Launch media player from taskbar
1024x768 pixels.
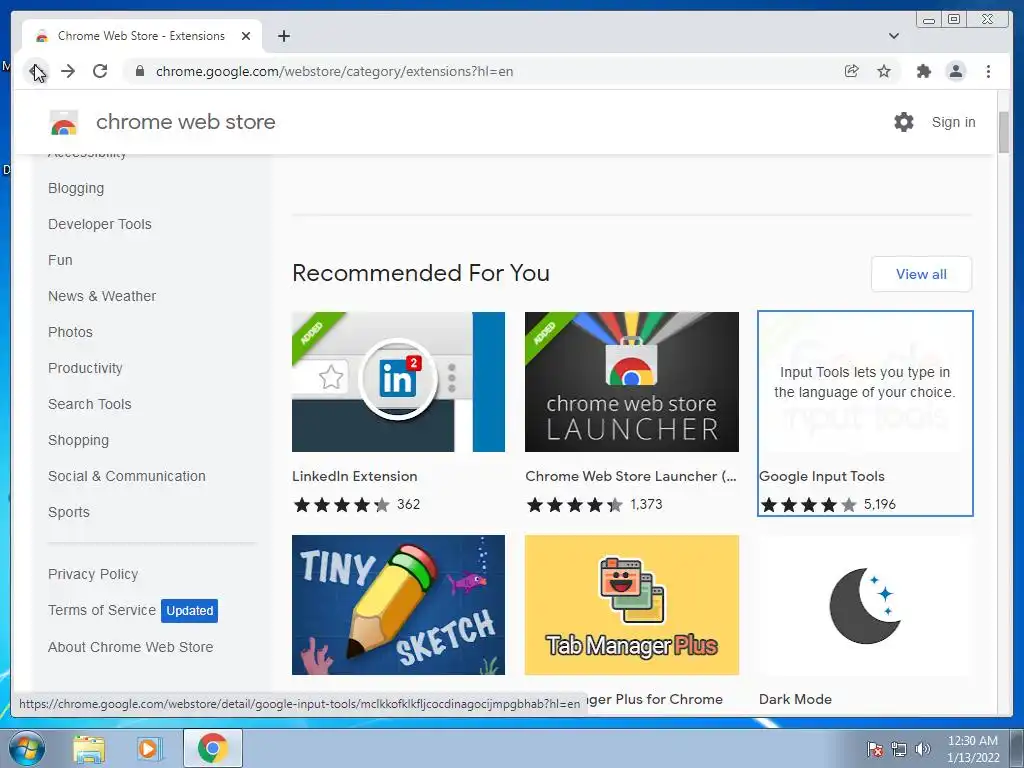point(149,749)
